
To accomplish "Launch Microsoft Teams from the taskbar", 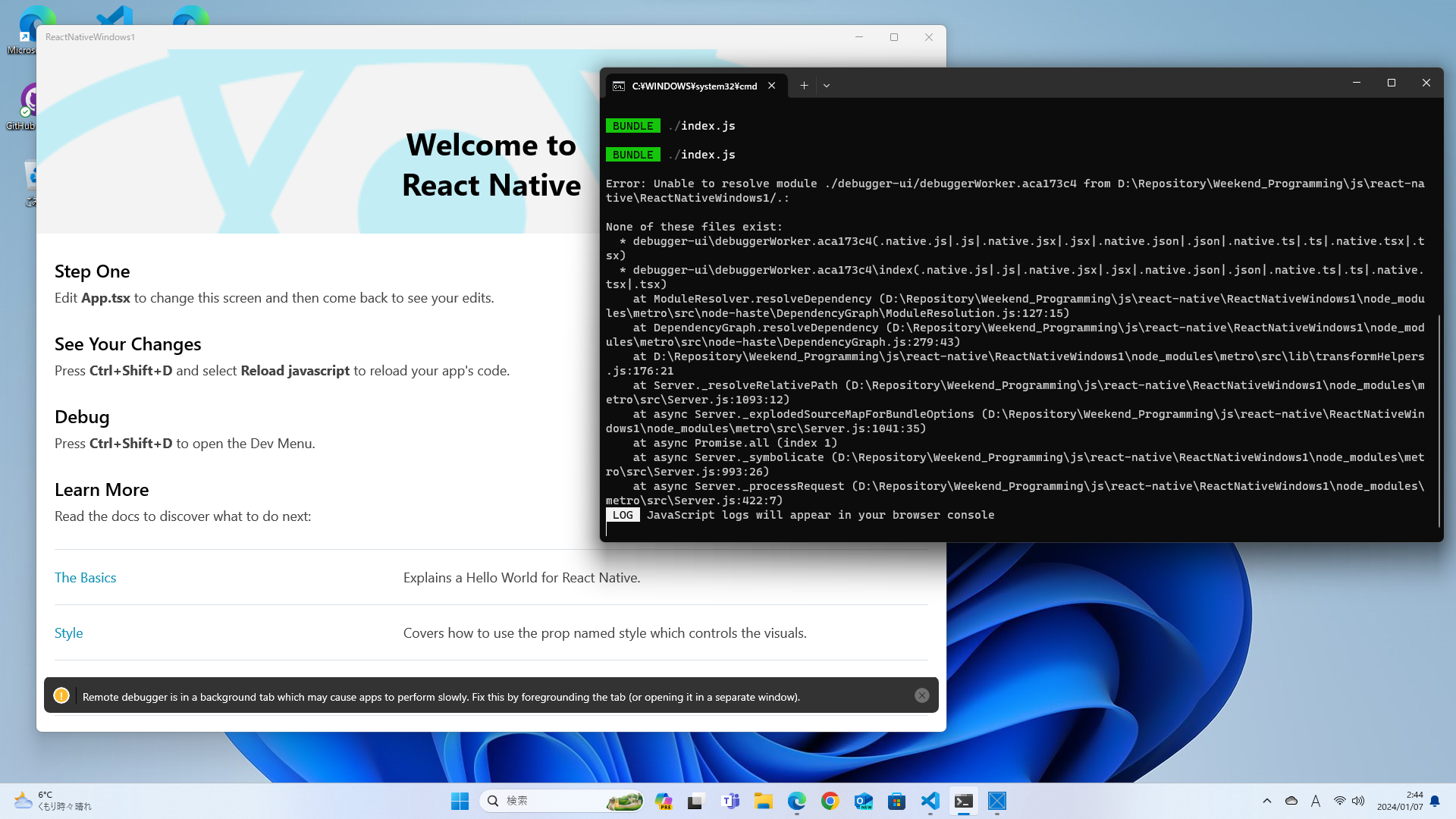I will coord(730,801).
